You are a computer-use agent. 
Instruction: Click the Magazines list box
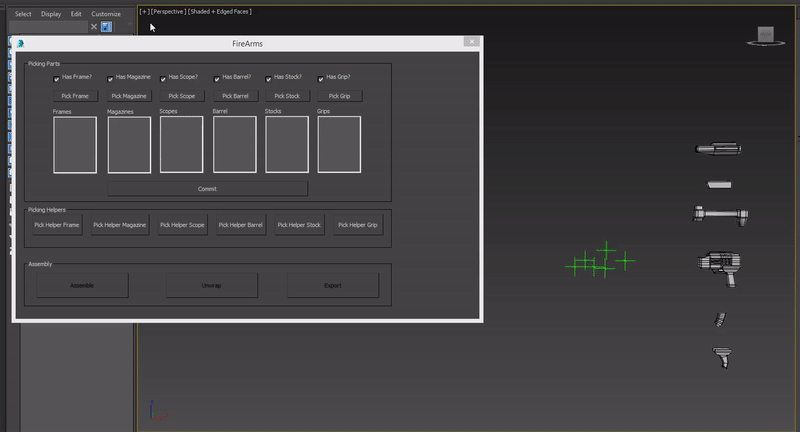click(129, 145)
